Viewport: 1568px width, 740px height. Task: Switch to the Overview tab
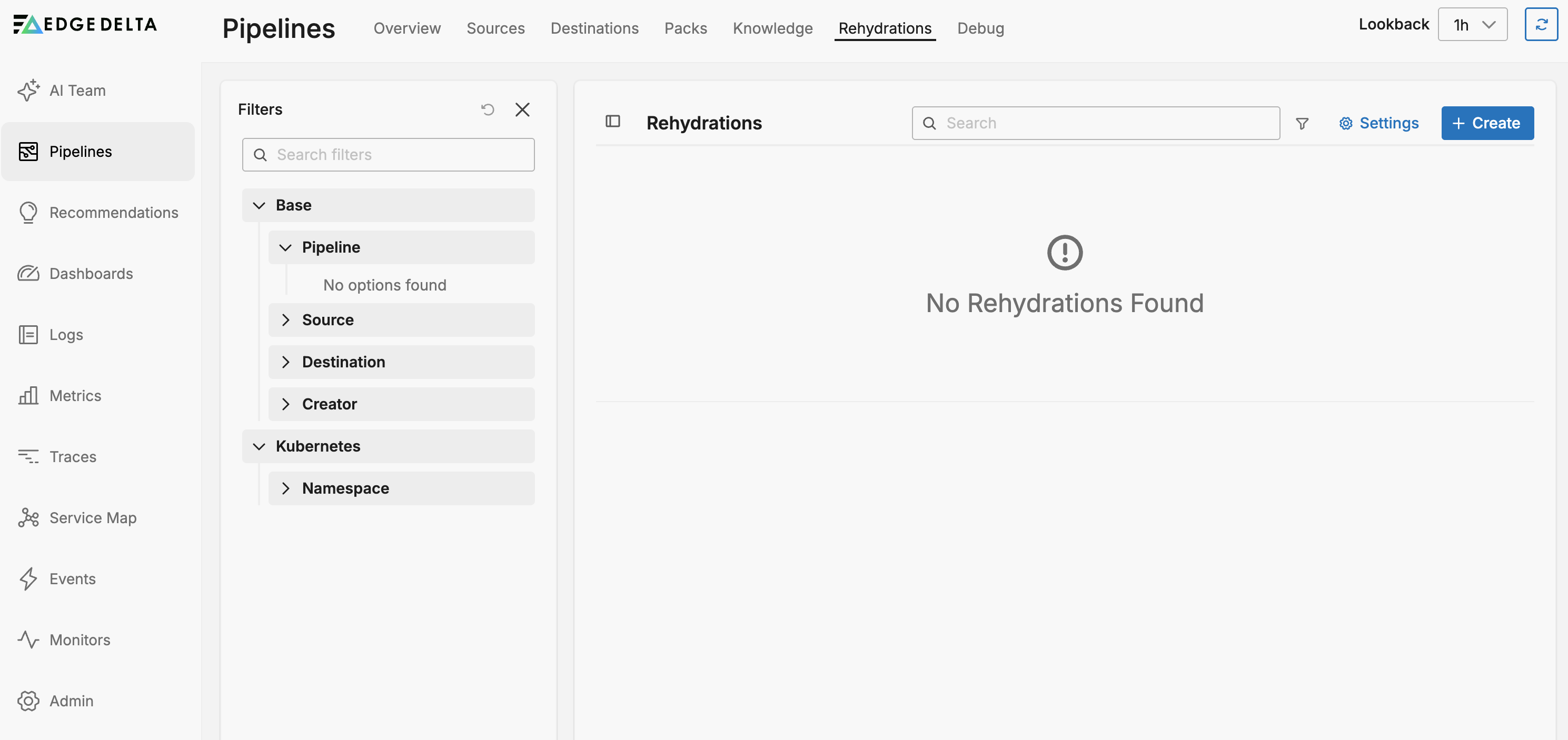pos(406,28)
